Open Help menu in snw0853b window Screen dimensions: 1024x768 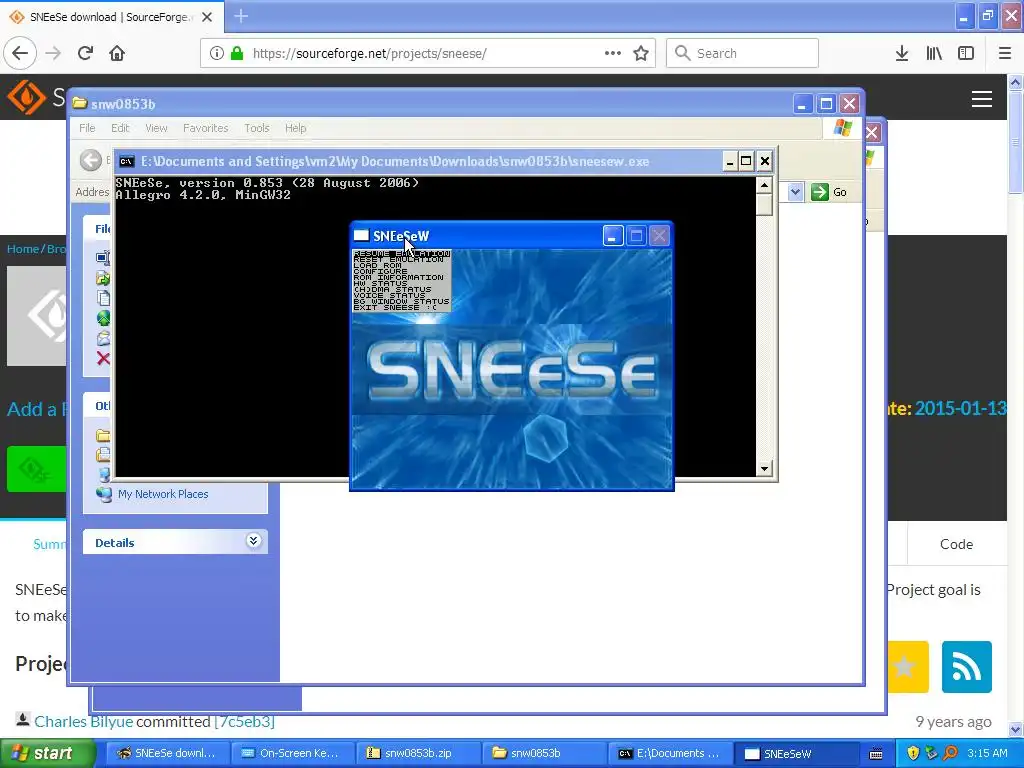(x=295, y=128)
